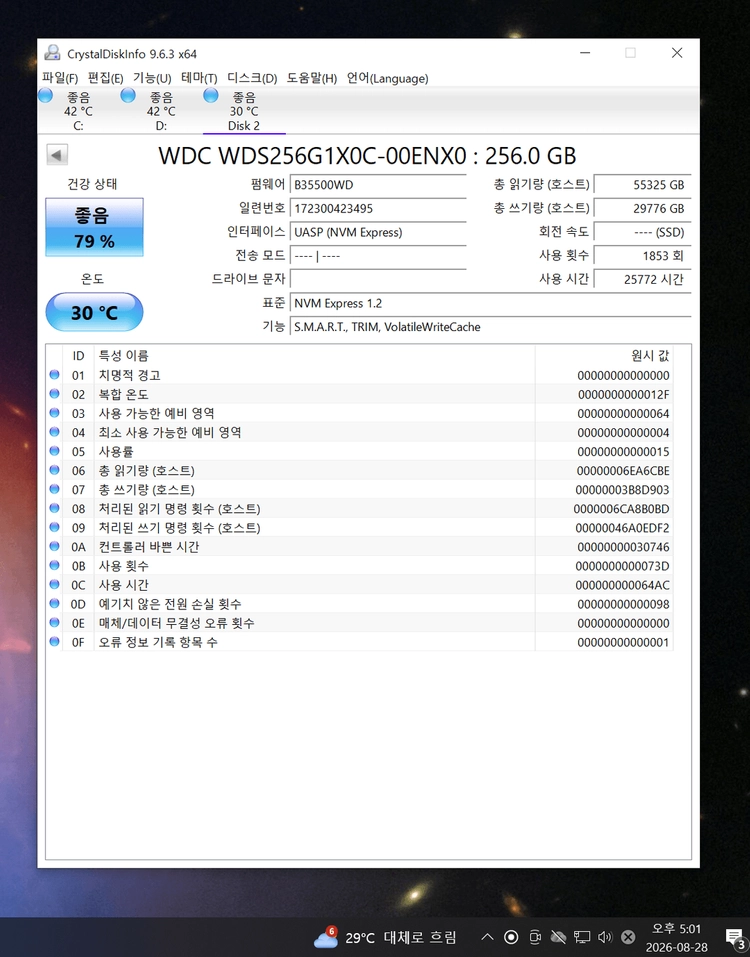Click the 30 °C temperature button
The image size is (750, 957).
[x=95, y=312]
